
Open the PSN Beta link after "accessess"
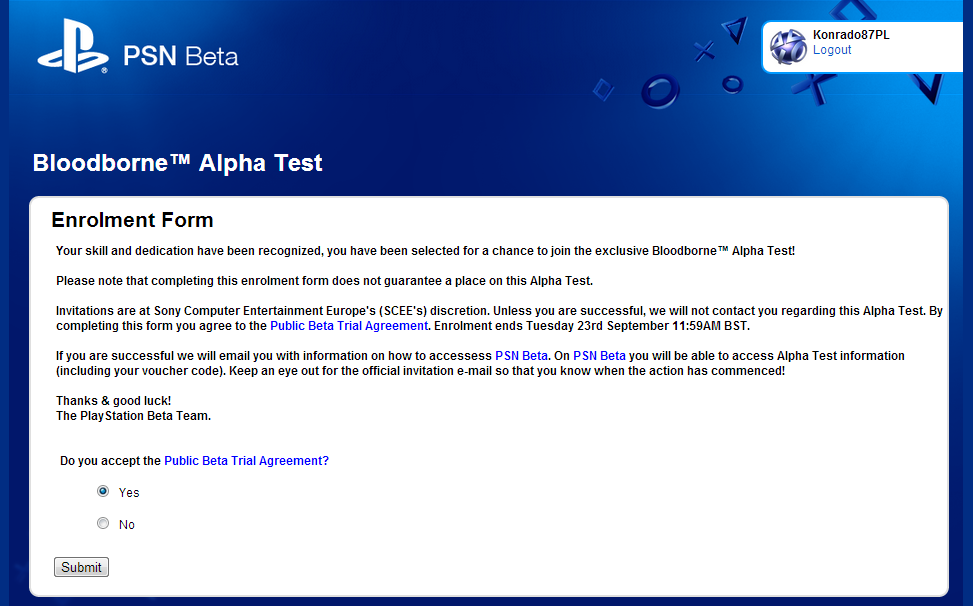coord(521,356)
